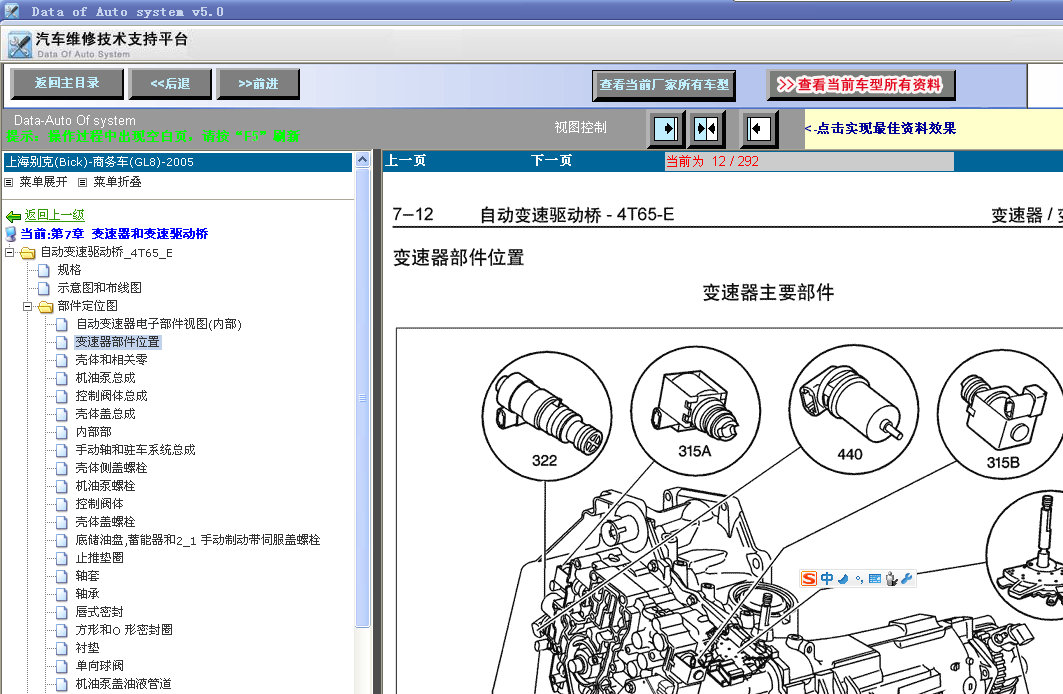This screenshot has height=694, width=1063.
Task: Click the >>前进 forward button
Action: pyautogui.click(x=258, y=84)
